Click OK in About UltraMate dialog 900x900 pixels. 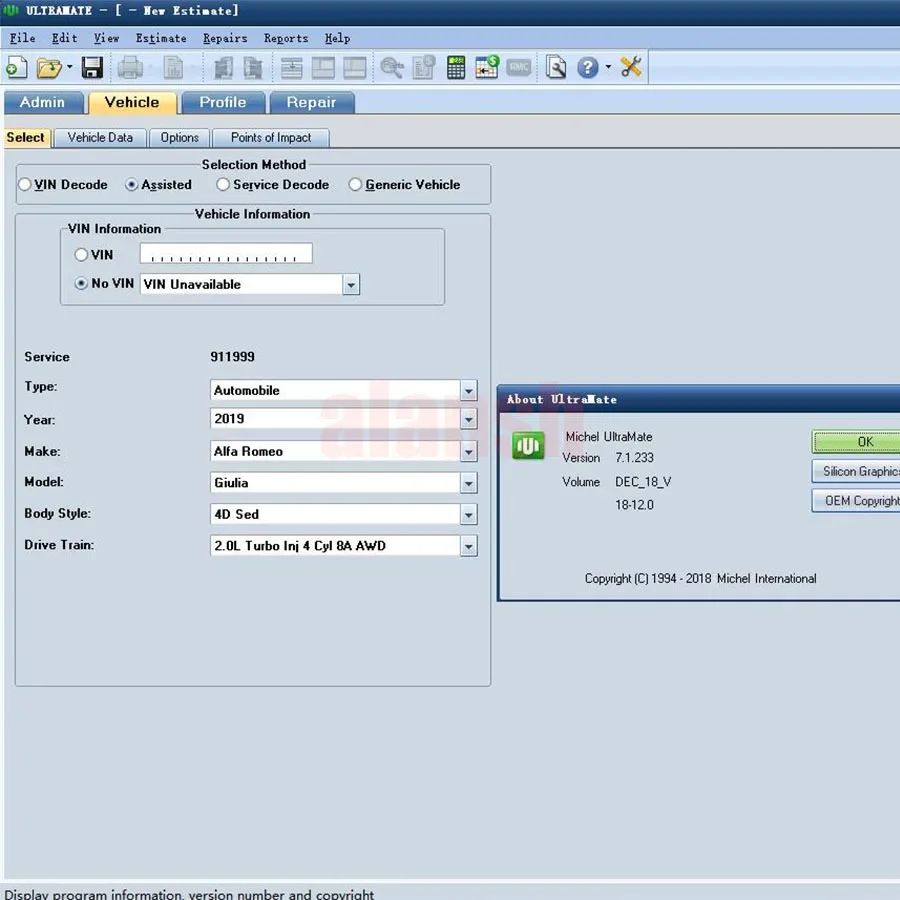tap(856, 442)
